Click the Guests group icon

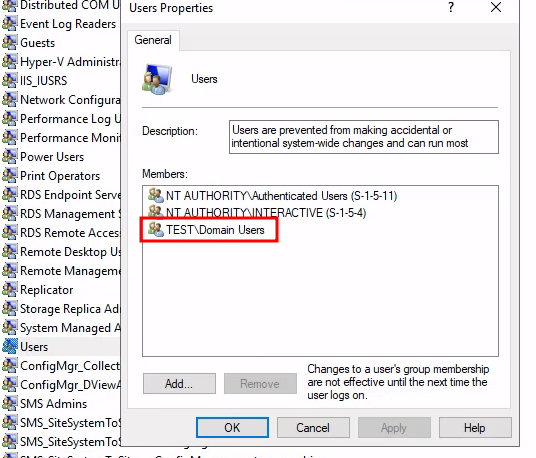(9, 42)
